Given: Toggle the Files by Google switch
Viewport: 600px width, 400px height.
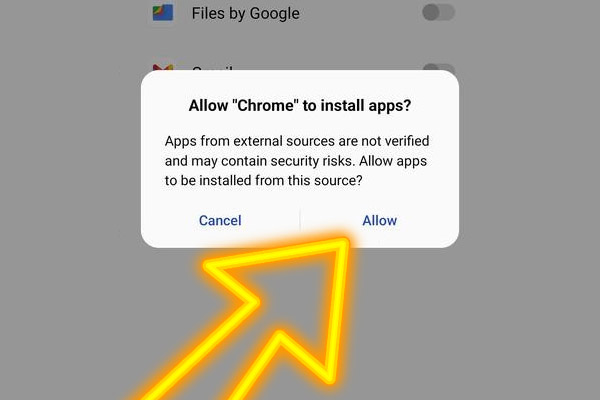Looking at the screenshot, I should [x=439, y=13].
